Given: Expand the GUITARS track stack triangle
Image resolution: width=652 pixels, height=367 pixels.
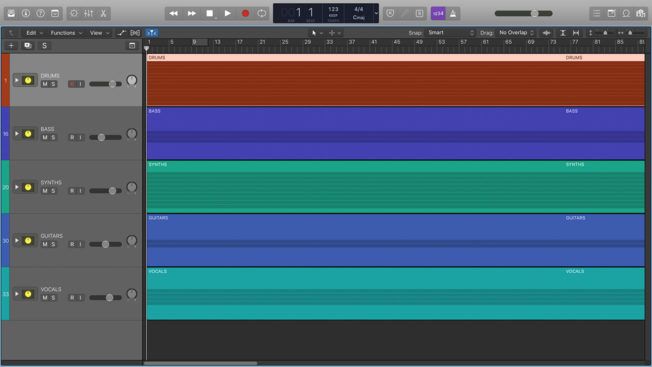Looking at the screenshot, I should 17,240.
